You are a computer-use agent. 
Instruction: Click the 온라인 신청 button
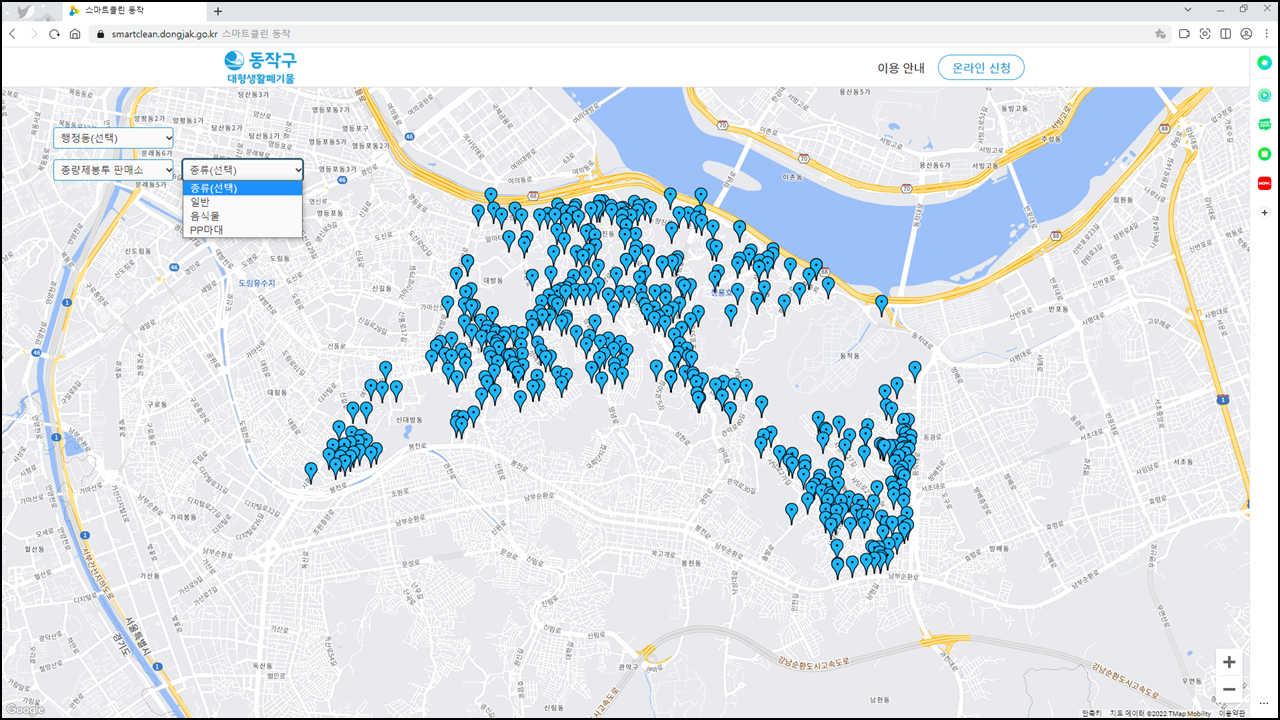pos(981,68)
